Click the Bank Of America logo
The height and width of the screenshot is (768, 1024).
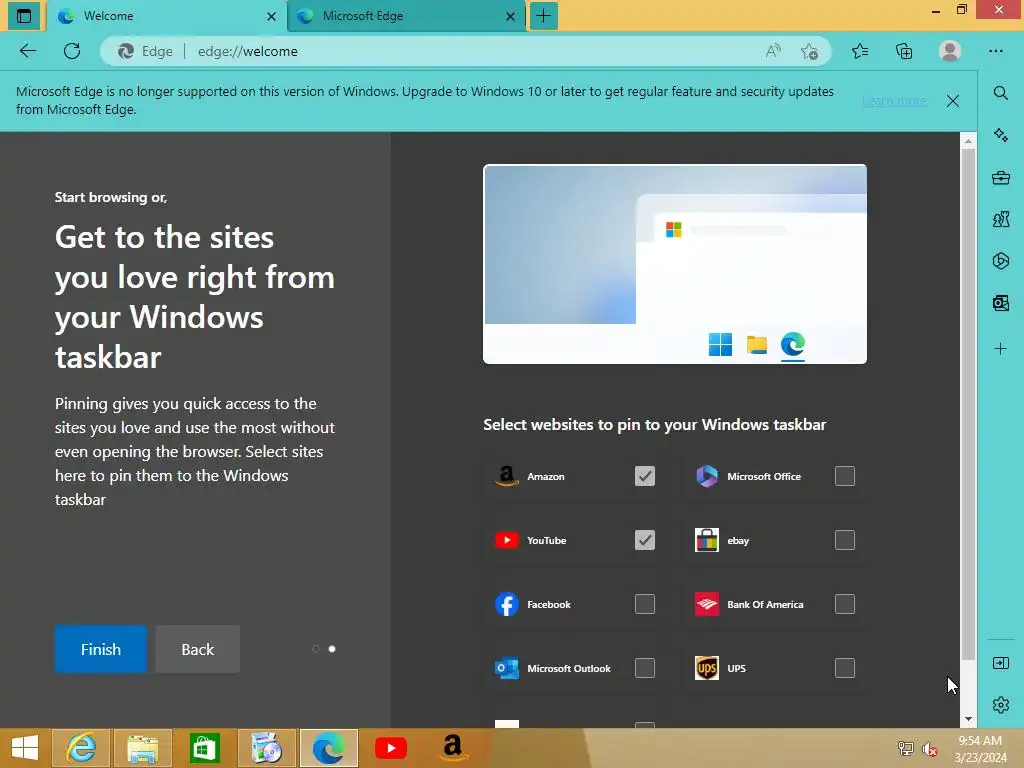pyautogui.click(x=707, y=604)
